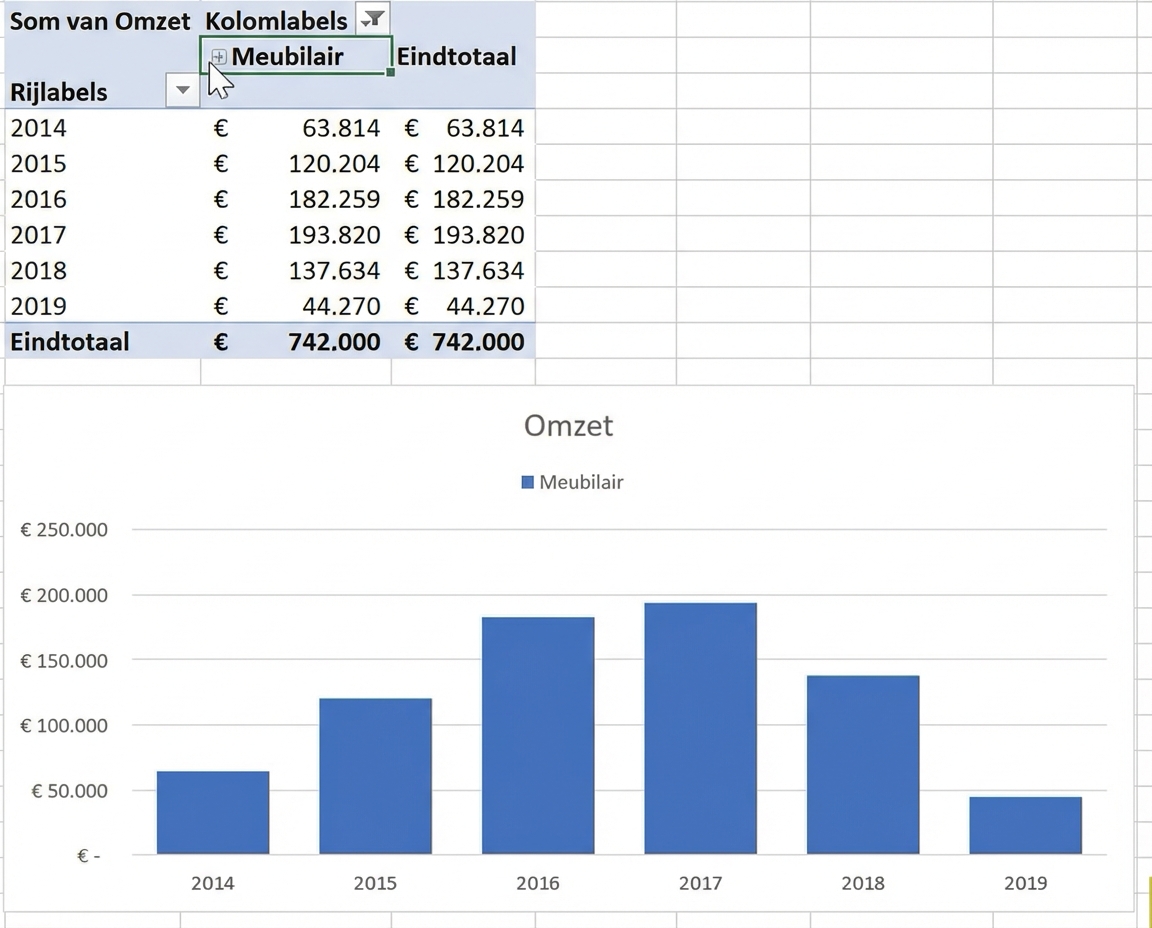Click the Meubilair grand total 742.000

[334, 342]
